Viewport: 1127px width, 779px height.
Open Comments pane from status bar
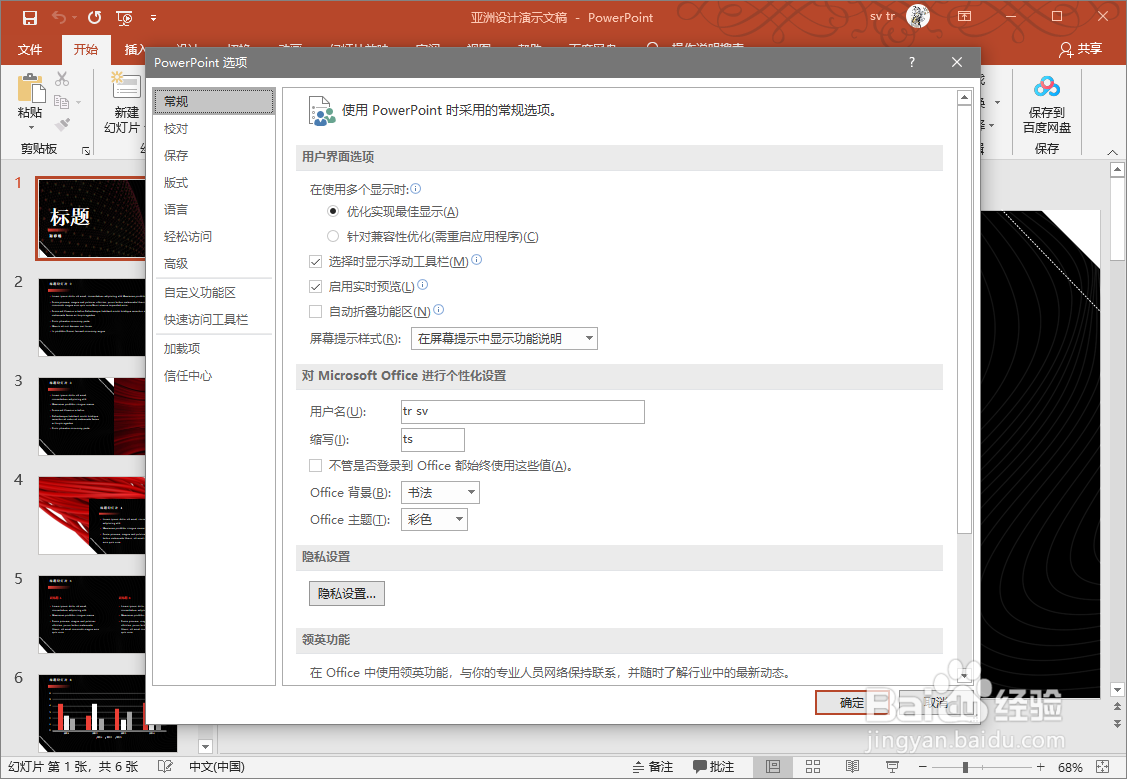(713, 767)
